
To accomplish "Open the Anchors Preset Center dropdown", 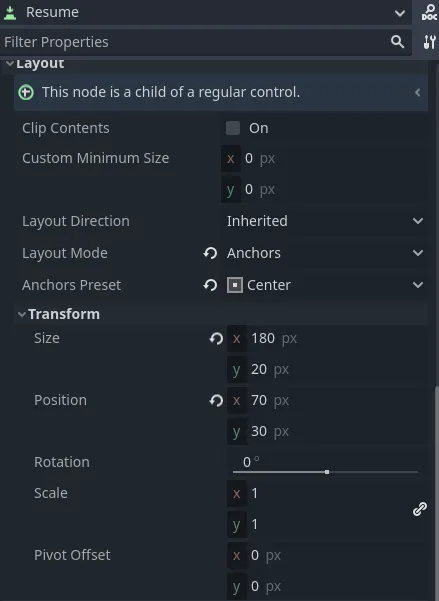I will pos(324,285).
